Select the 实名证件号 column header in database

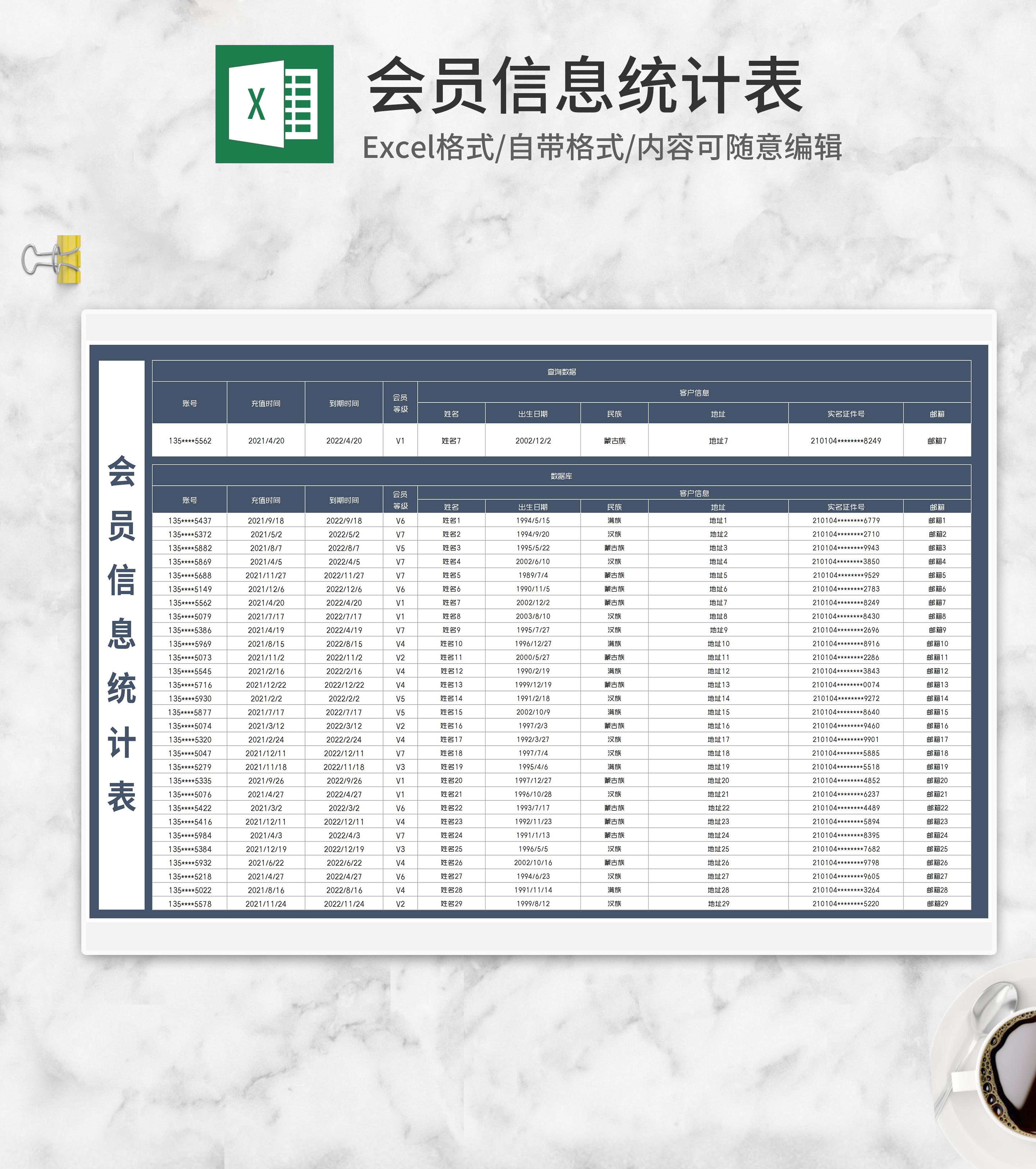pos(845,507)
